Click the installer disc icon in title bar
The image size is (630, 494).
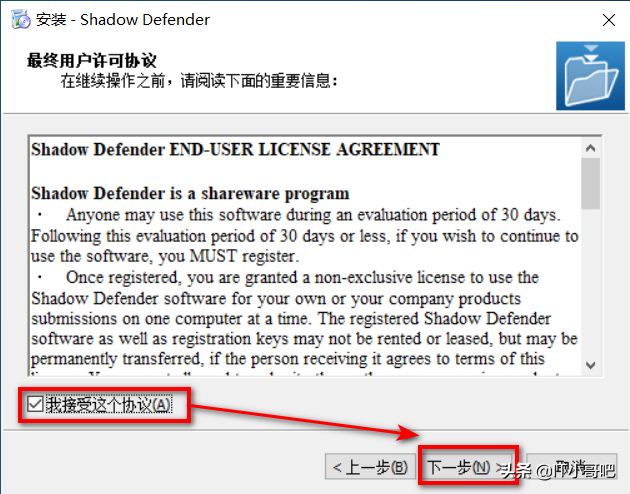point(21,20)
